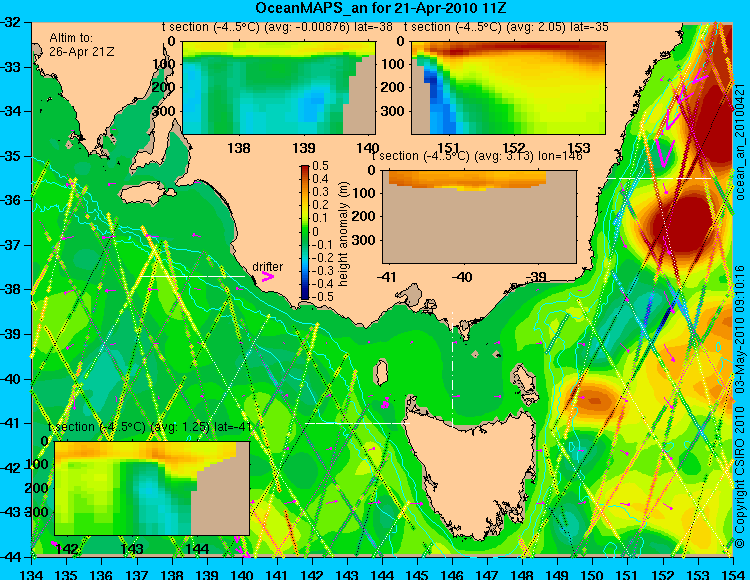
Task: Click the 100 depth label of the lat=-38 inset
Action: 165,64
